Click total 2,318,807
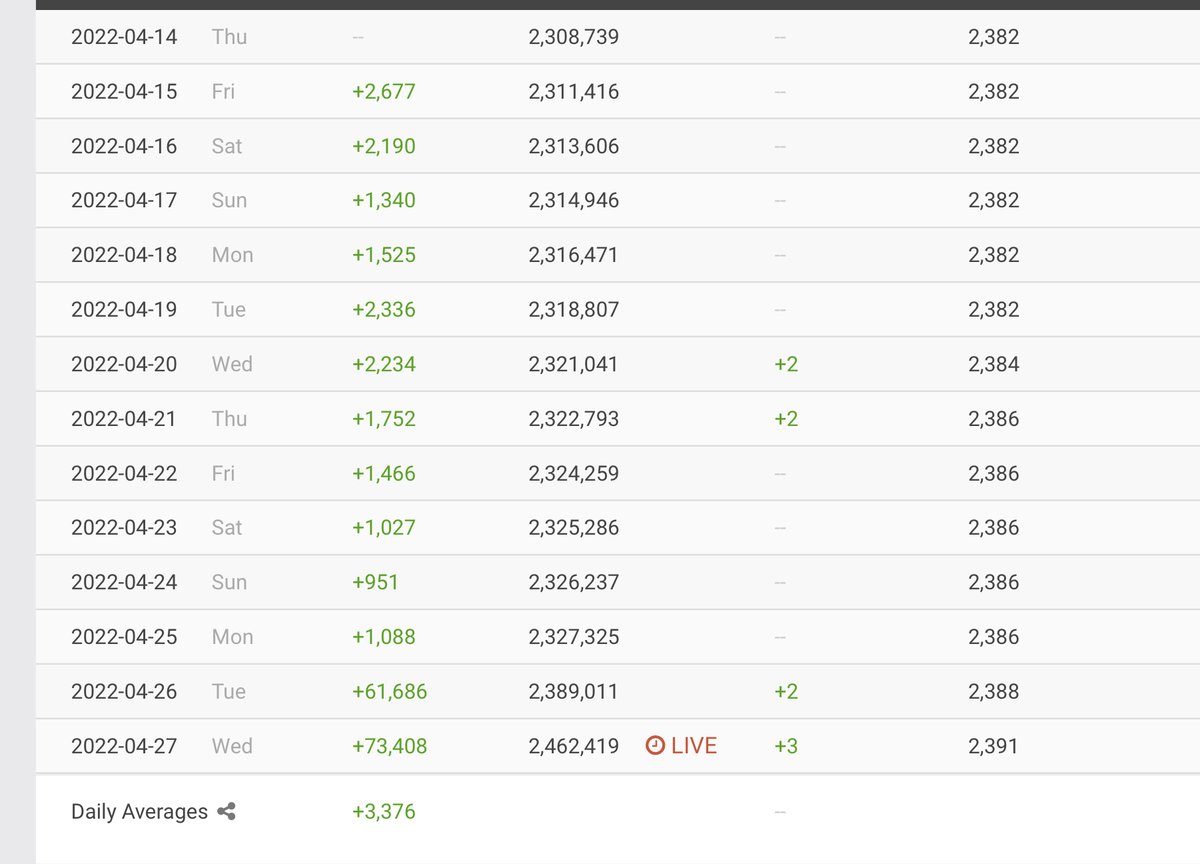This screenshot has height=864, width=1200. (574, 310)
